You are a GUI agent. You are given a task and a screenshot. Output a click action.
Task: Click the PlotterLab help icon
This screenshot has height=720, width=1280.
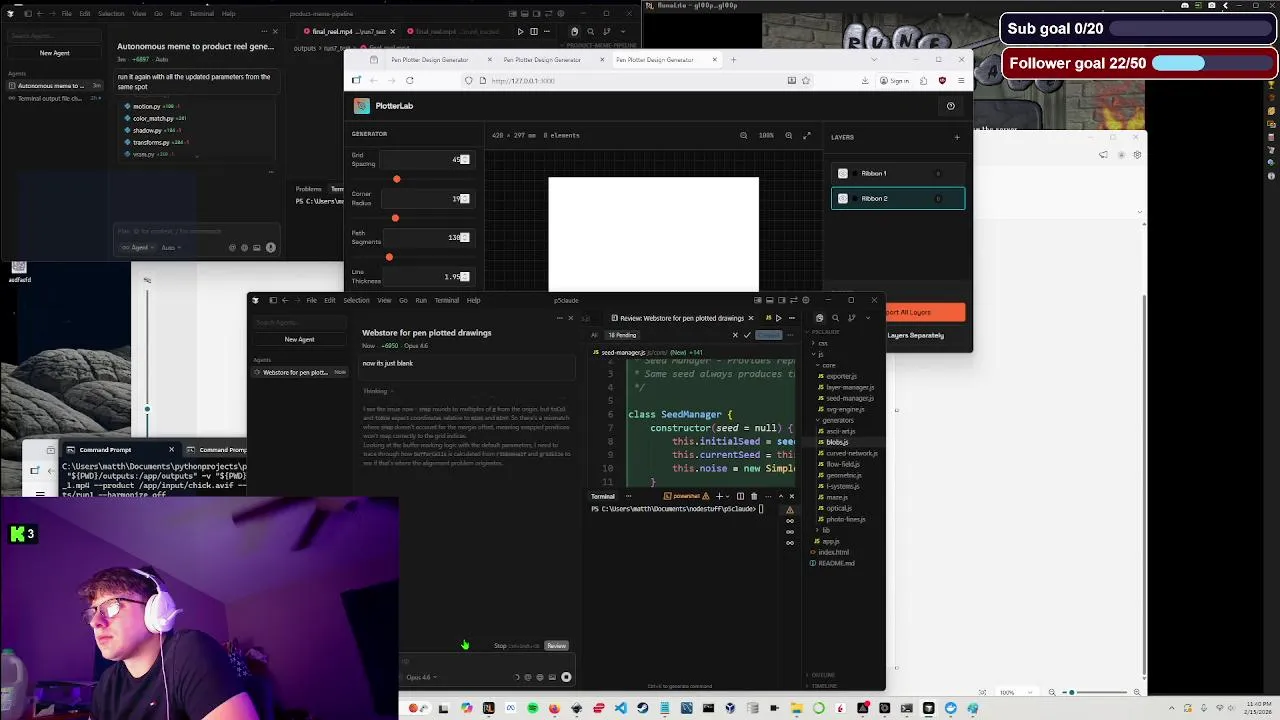(x=950, y=106)
